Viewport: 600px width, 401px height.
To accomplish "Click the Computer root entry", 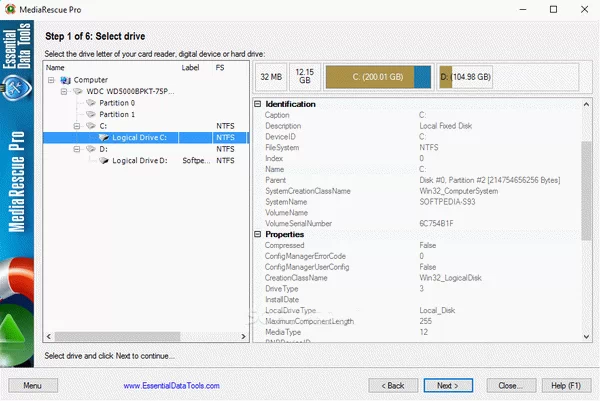I will pyautogui.click(x=91, y=80).
